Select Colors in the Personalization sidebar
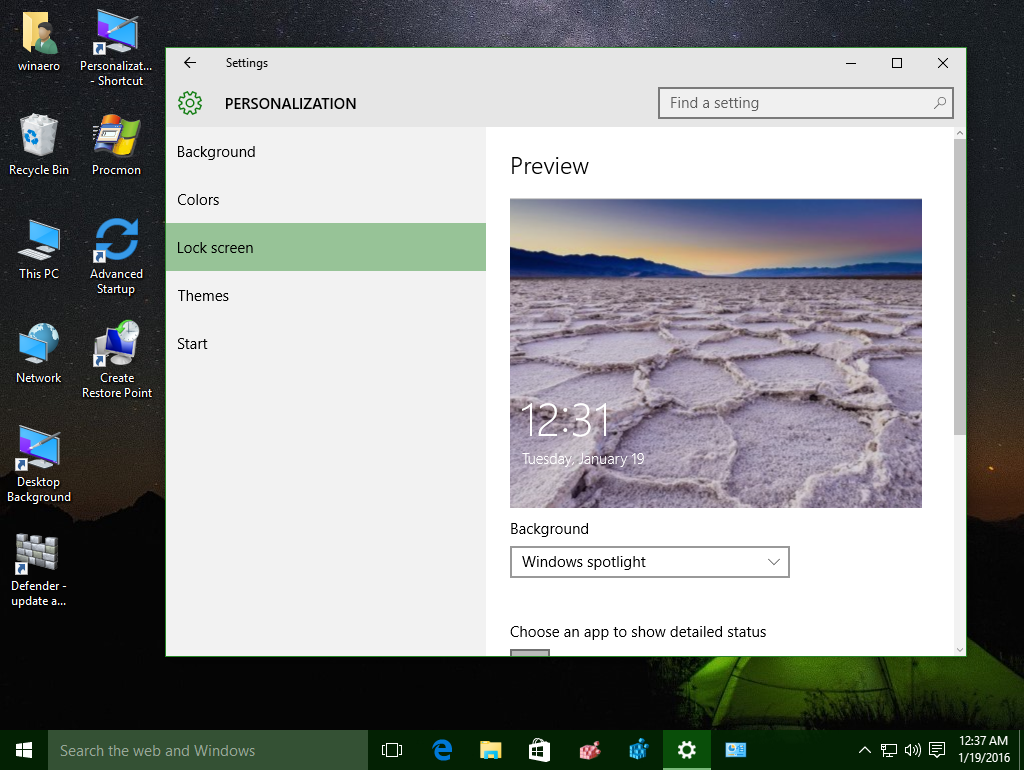 198,199
